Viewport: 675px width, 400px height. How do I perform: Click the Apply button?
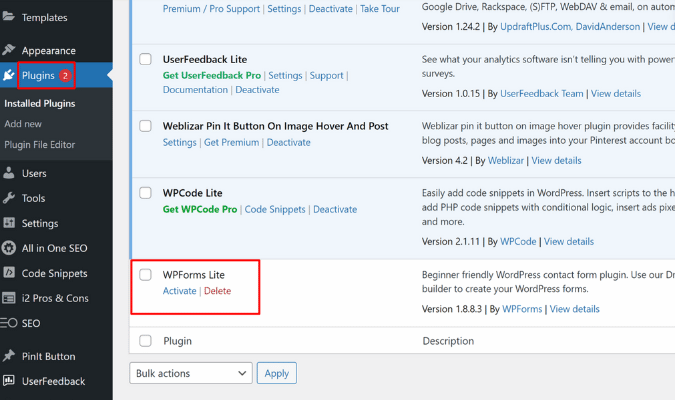tap(277, 373)
